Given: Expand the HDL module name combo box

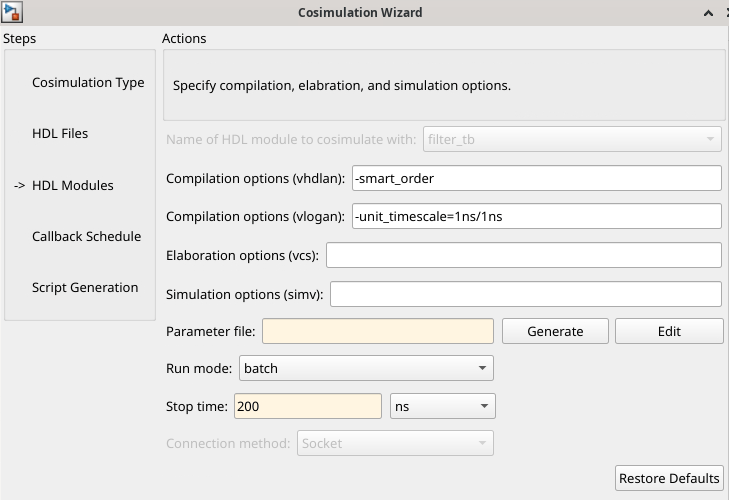Looking at the screenshot, I should pos(572,140).
